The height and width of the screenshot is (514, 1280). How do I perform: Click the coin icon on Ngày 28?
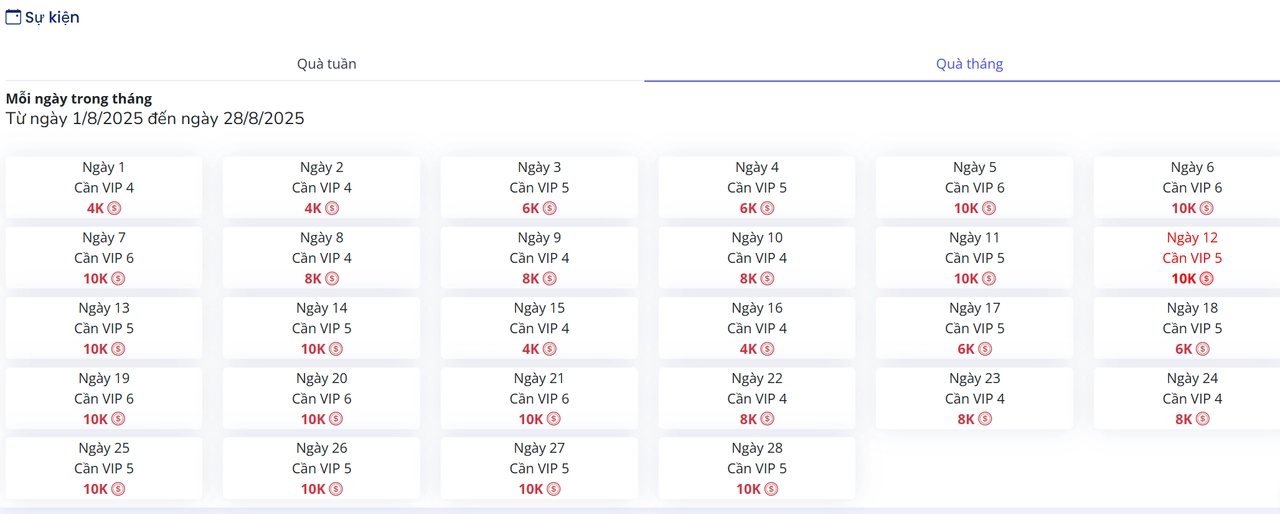(x=771, y=489)
